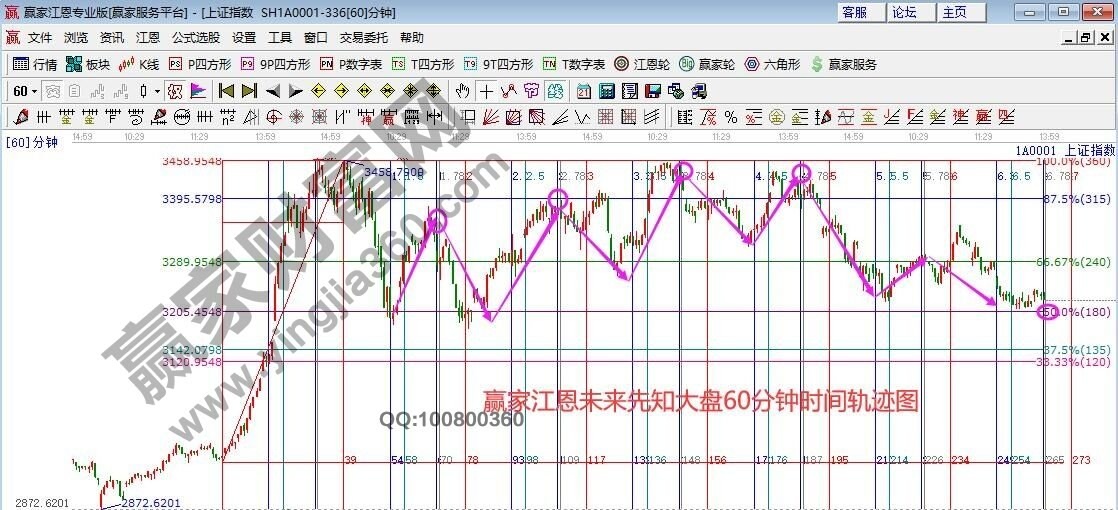
Task: Jump to first bar with skip-back arrow
Action: [226, 91]
